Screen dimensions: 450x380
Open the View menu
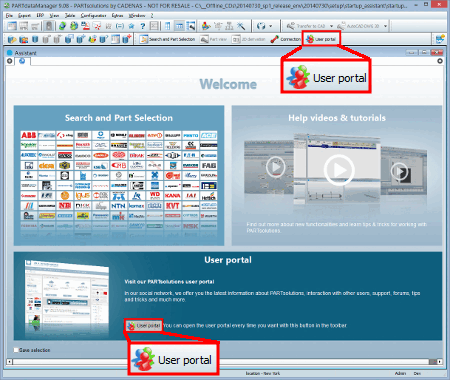[x=54, y=15]
